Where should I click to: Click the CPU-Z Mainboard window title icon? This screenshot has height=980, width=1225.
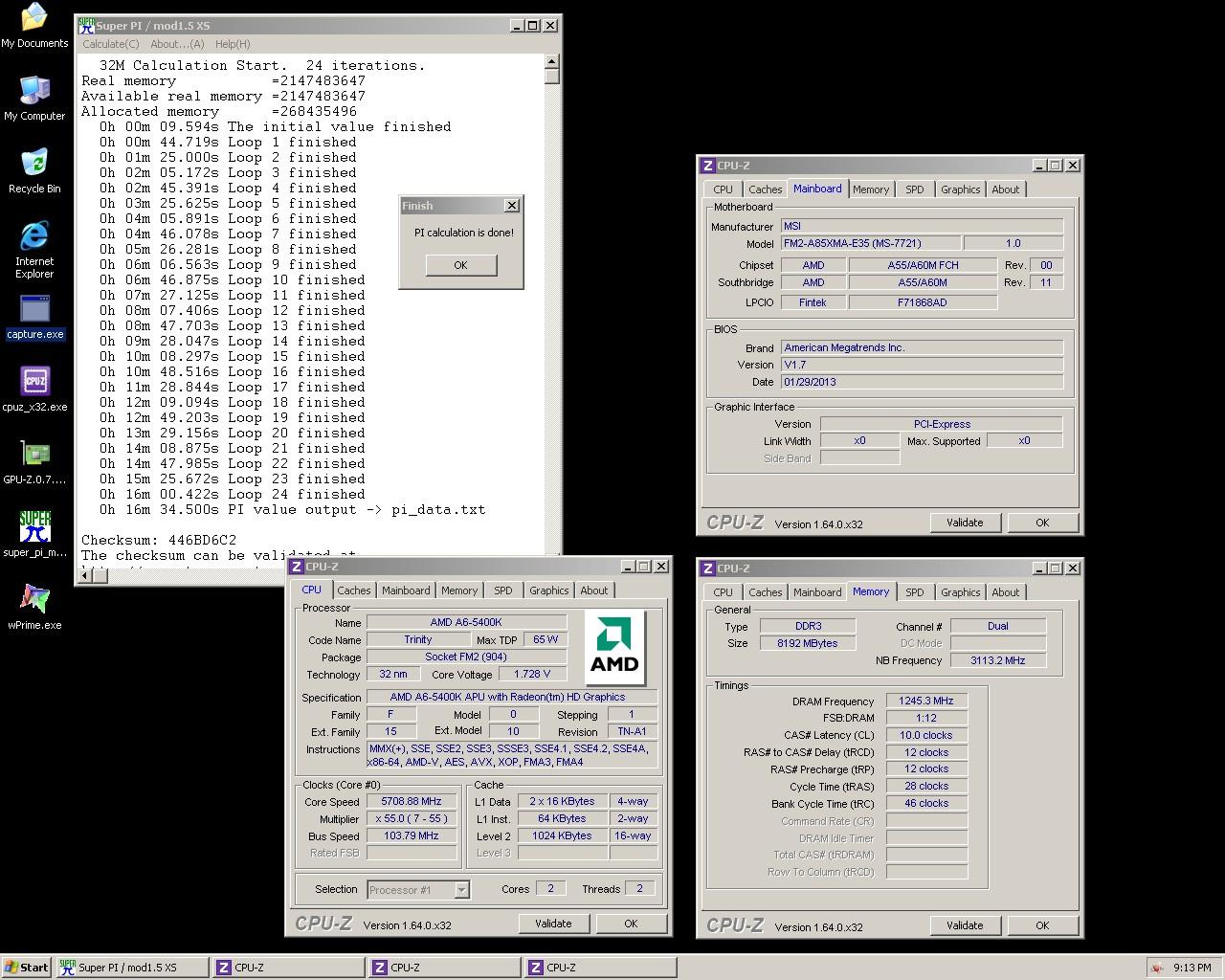point(708,166)
